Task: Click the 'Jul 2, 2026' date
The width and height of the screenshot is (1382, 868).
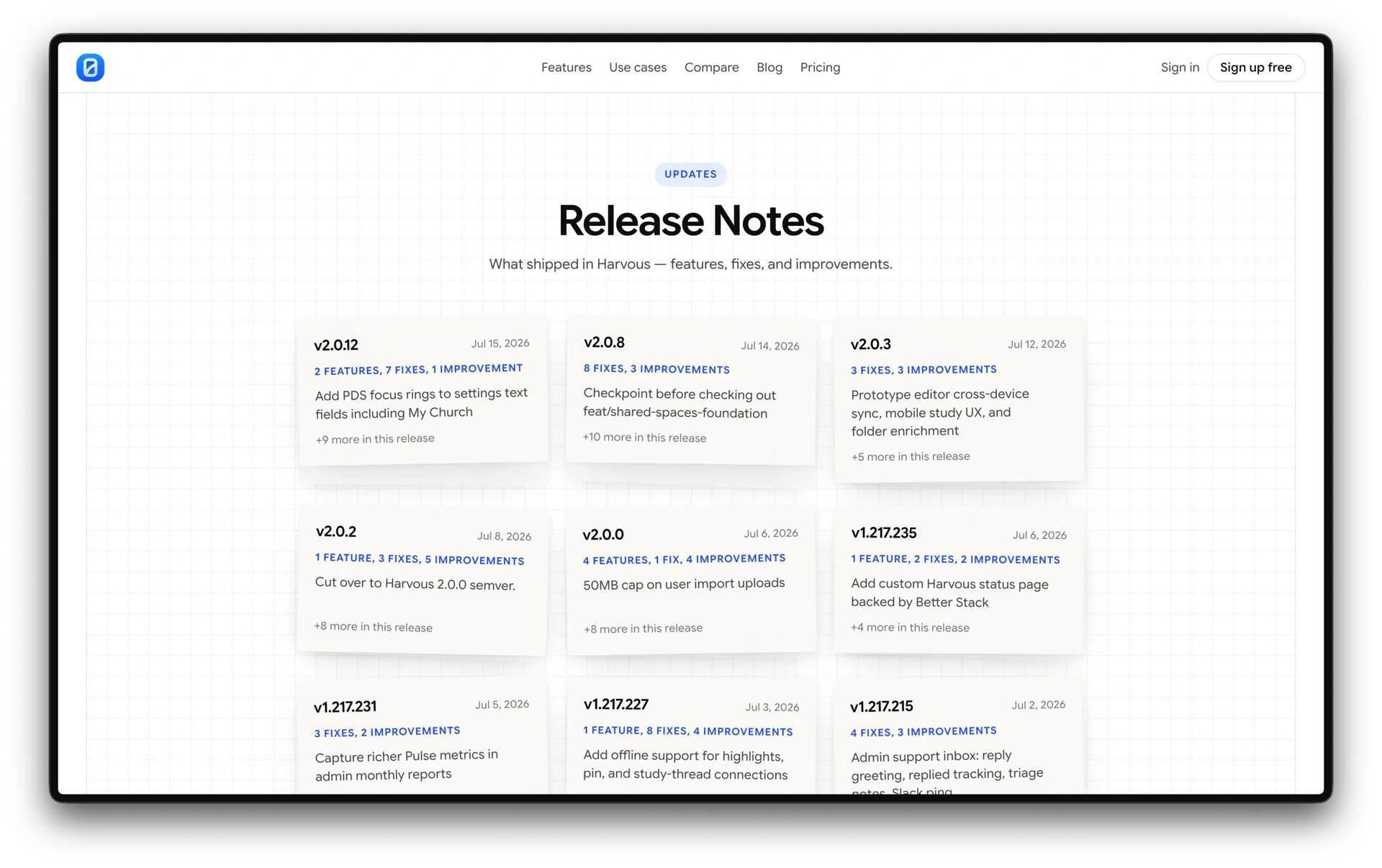Action: (x=1039, y=705)
